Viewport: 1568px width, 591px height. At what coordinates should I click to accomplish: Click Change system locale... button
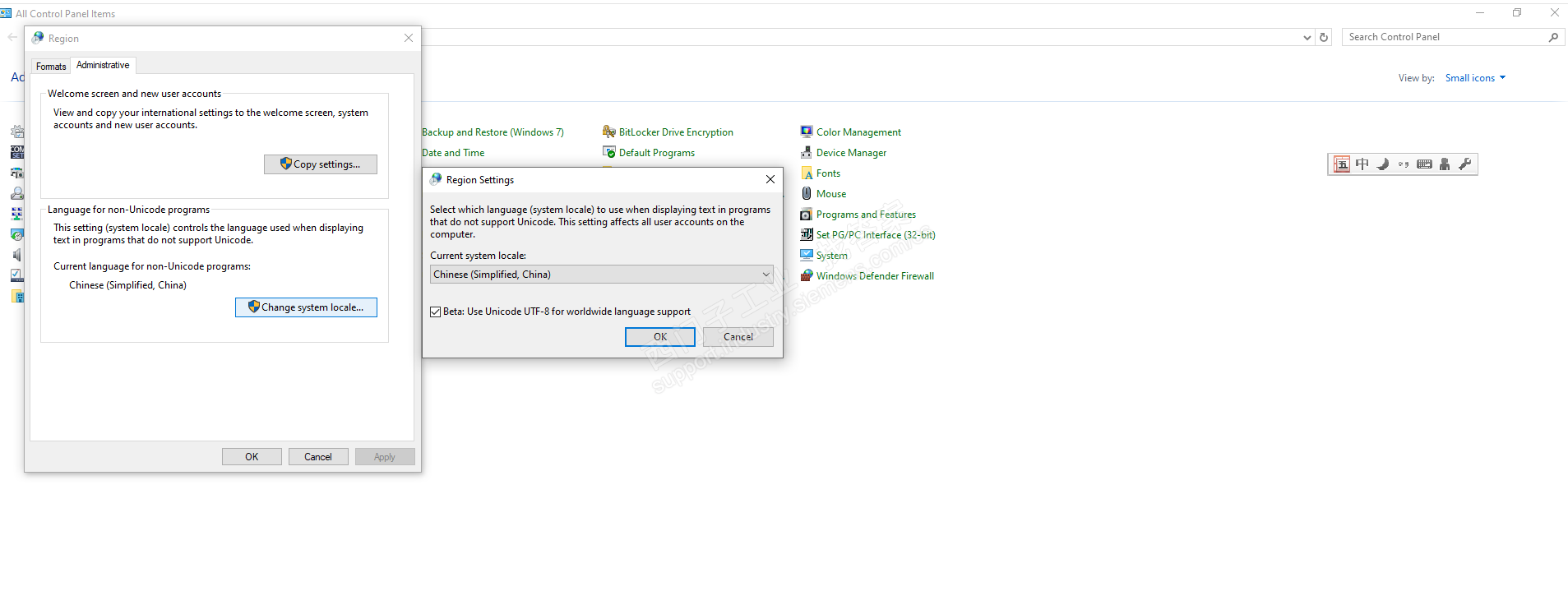coord(306,307)
